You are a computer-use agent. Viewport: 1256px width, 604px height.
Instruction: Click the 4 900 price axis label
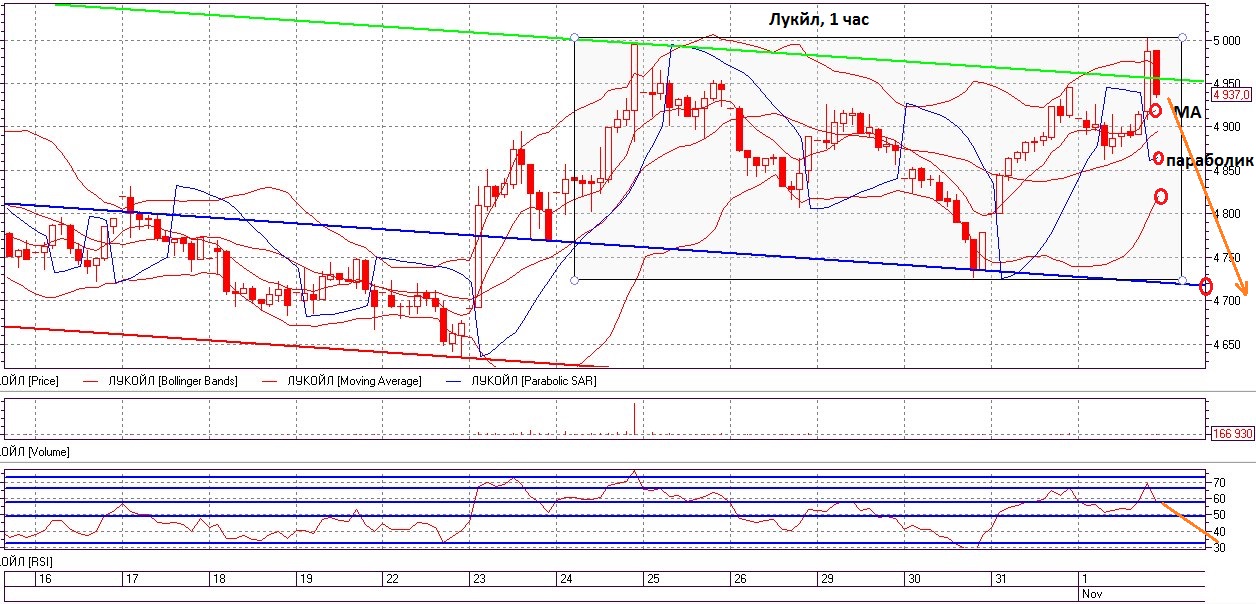pos(1227,127)
